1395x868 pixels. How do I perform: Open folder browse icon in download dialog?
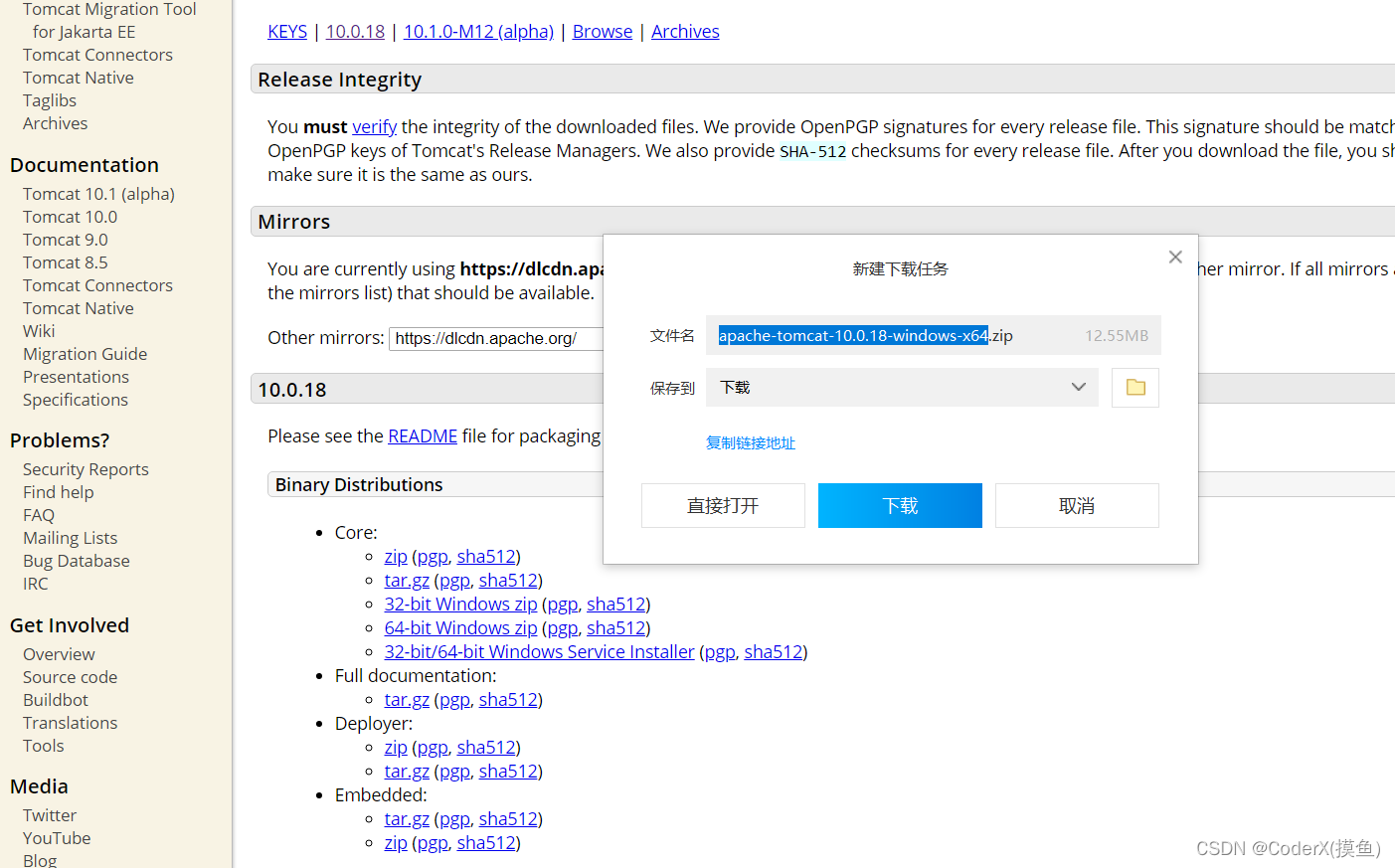[x=1135, y=388]
